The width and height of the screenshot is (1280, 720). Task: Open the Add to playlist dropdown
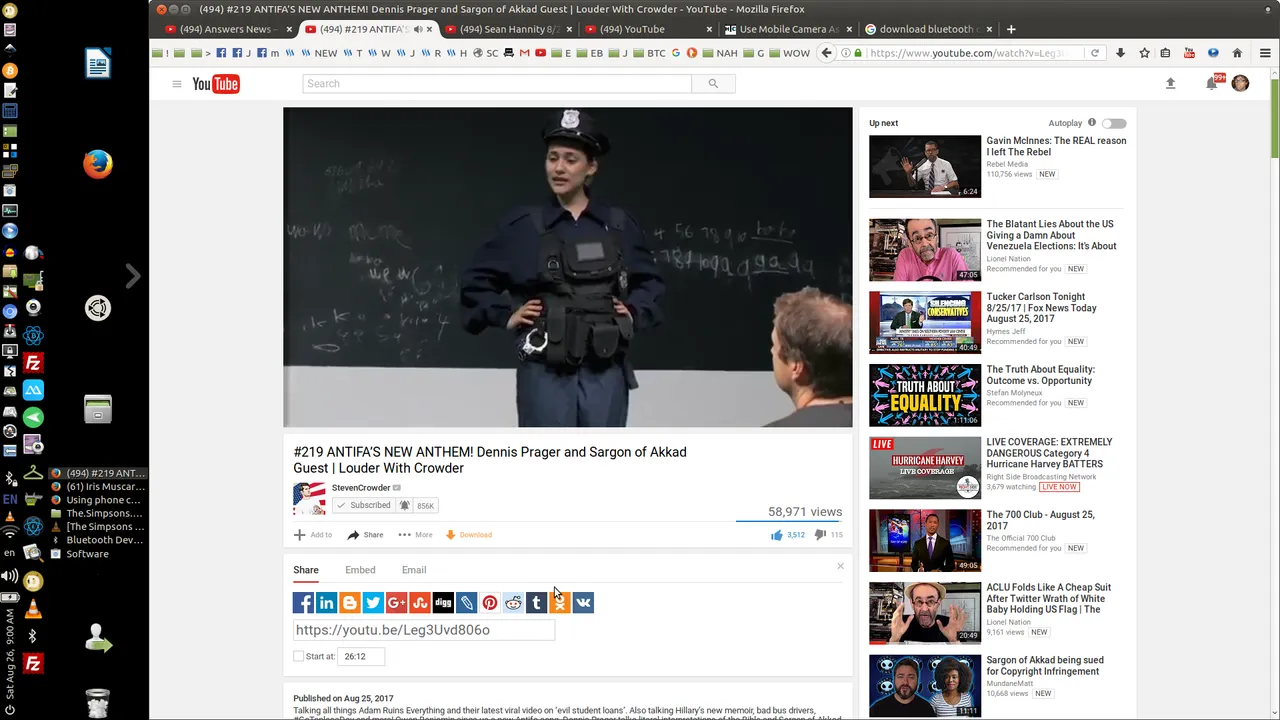pos(313,535)
